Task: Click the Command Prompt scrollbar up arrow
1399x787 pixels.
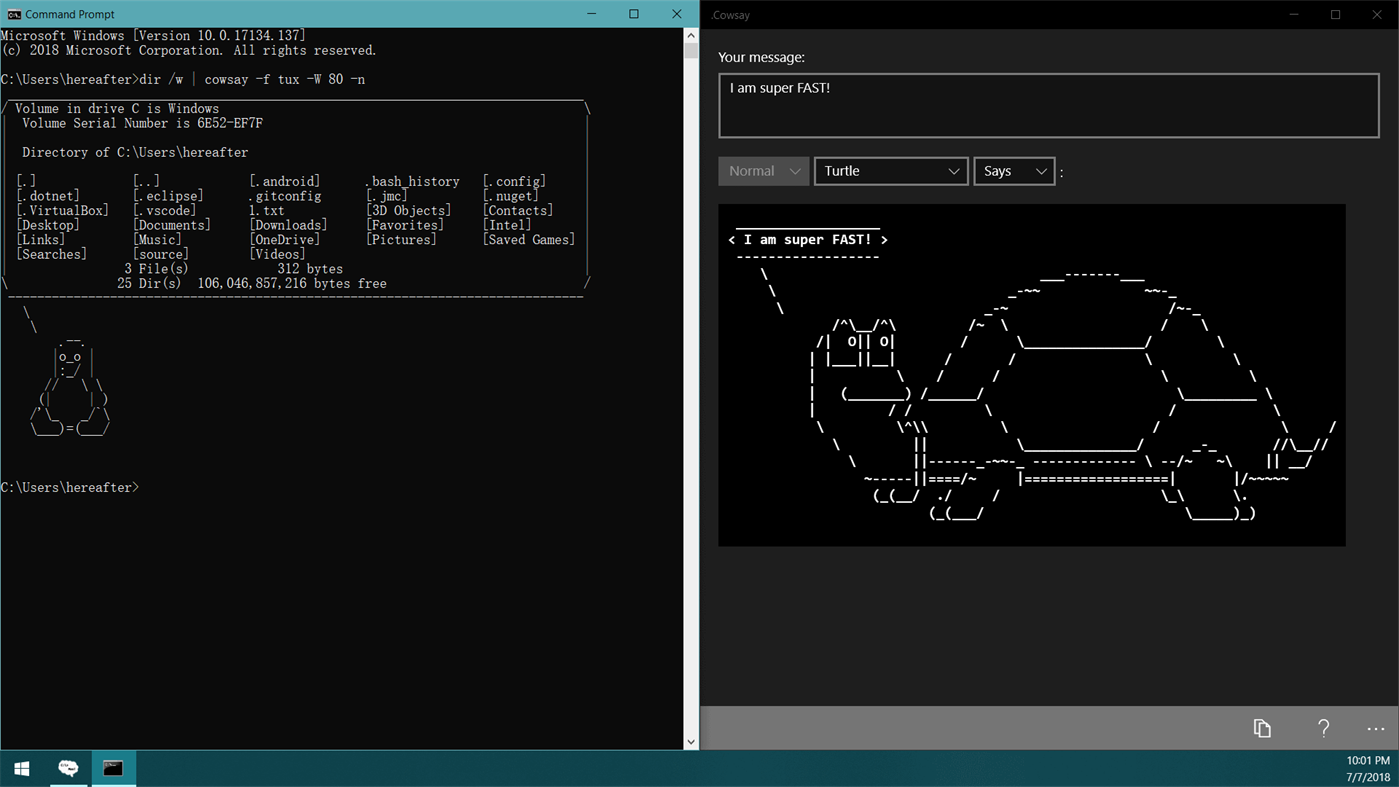Action: click(690, 35)
